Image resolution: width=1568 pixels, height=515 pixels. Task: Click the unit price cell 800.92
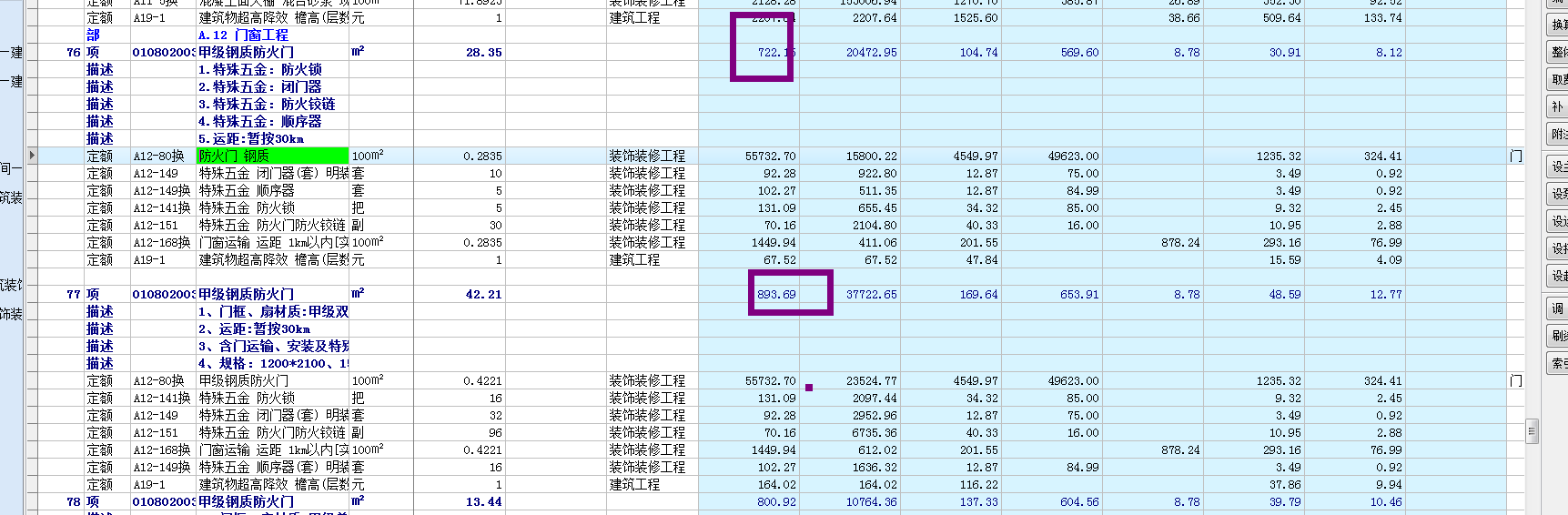pyautogui.click(x=776, y=501)
